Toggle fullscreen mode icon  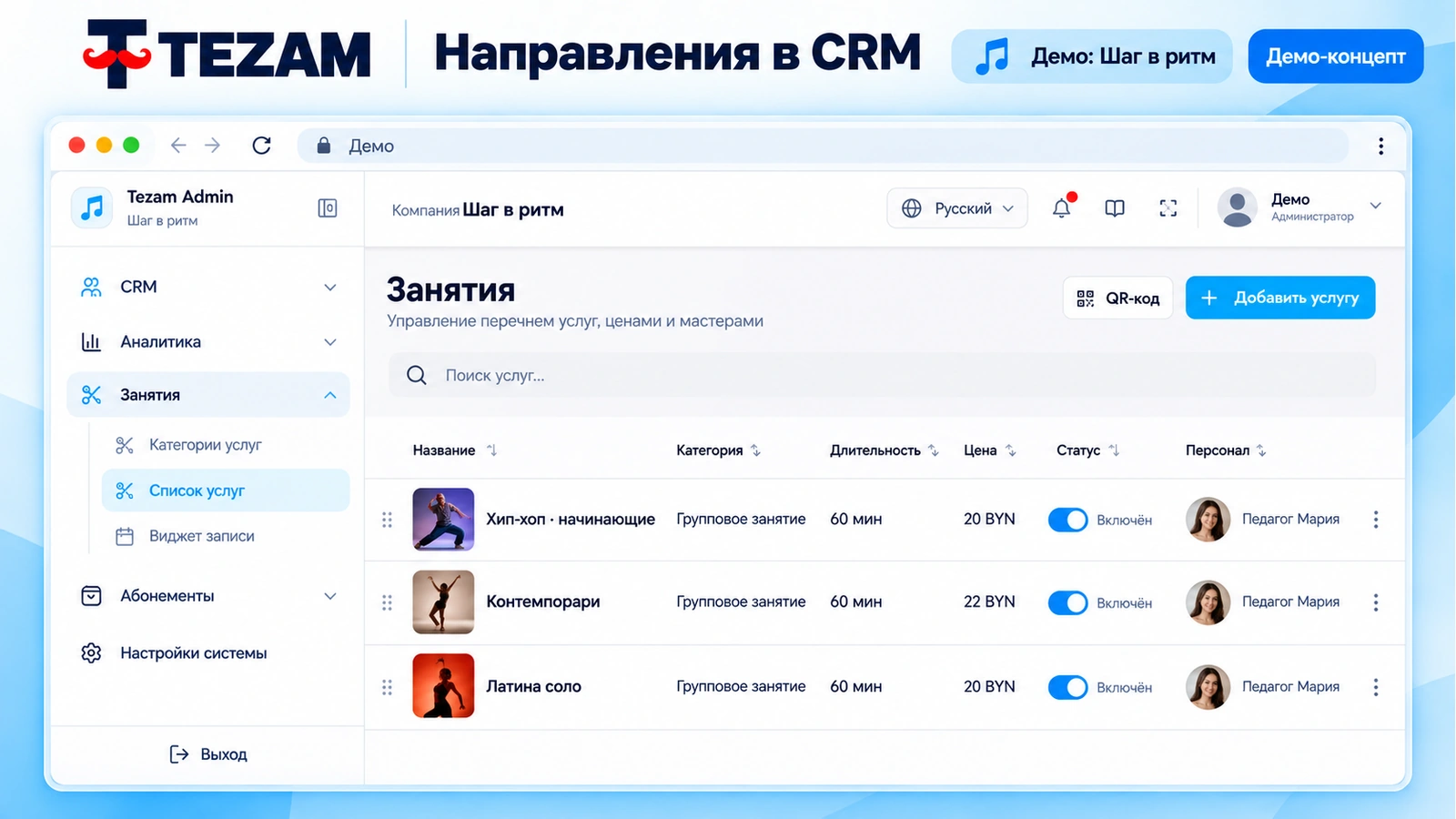coord(1168,208)
